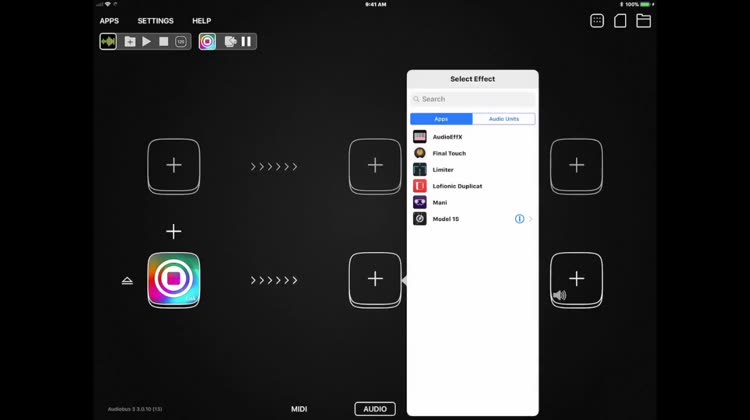Start playback with the play button
750x420 pixels.
click(146, 42)
